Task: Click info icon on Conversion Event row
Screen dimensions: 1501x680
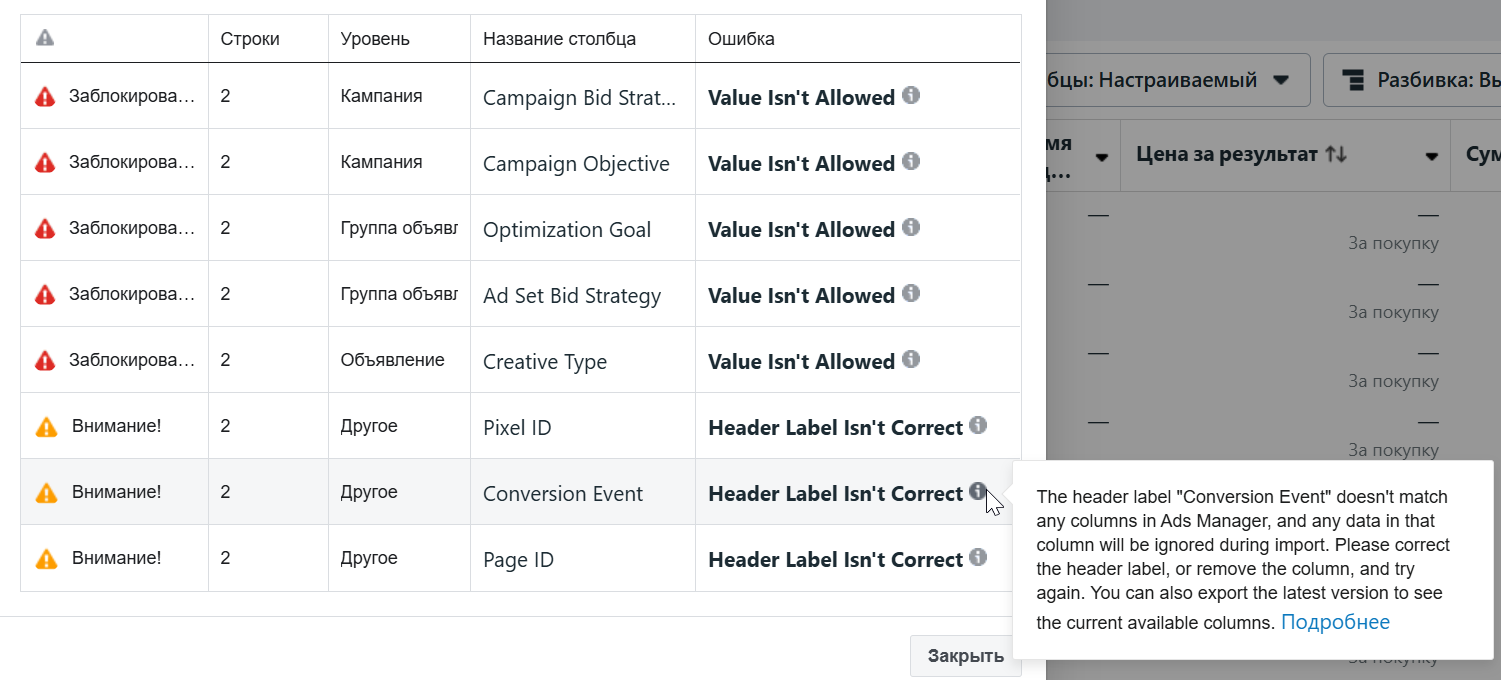Action: pyautogui.click(x=978, y=491)
